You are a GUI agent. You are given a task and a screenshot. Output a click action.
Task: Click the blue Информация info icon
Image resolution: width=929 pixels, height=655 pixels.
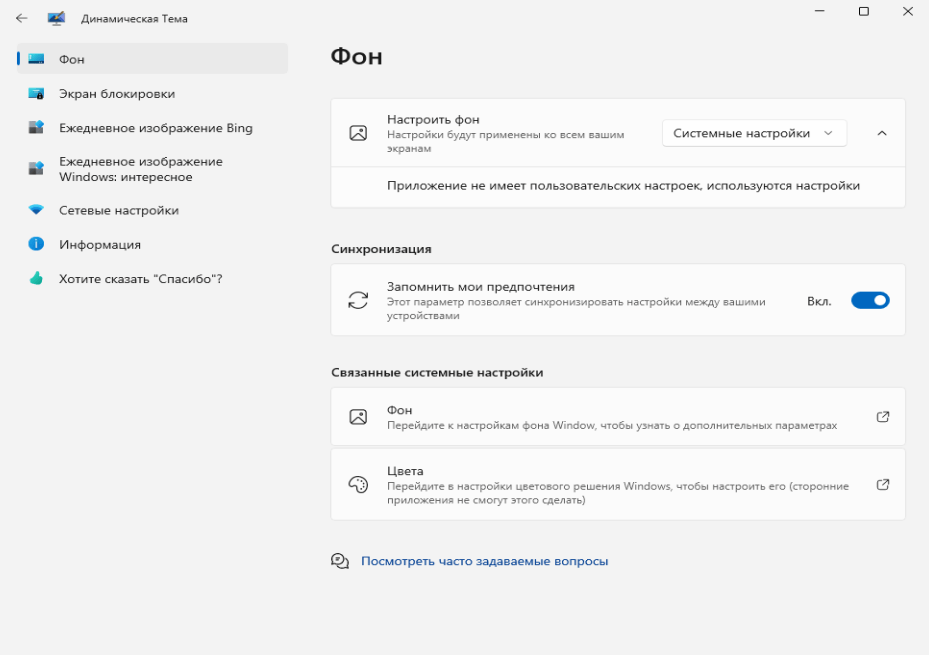point(36,244)
